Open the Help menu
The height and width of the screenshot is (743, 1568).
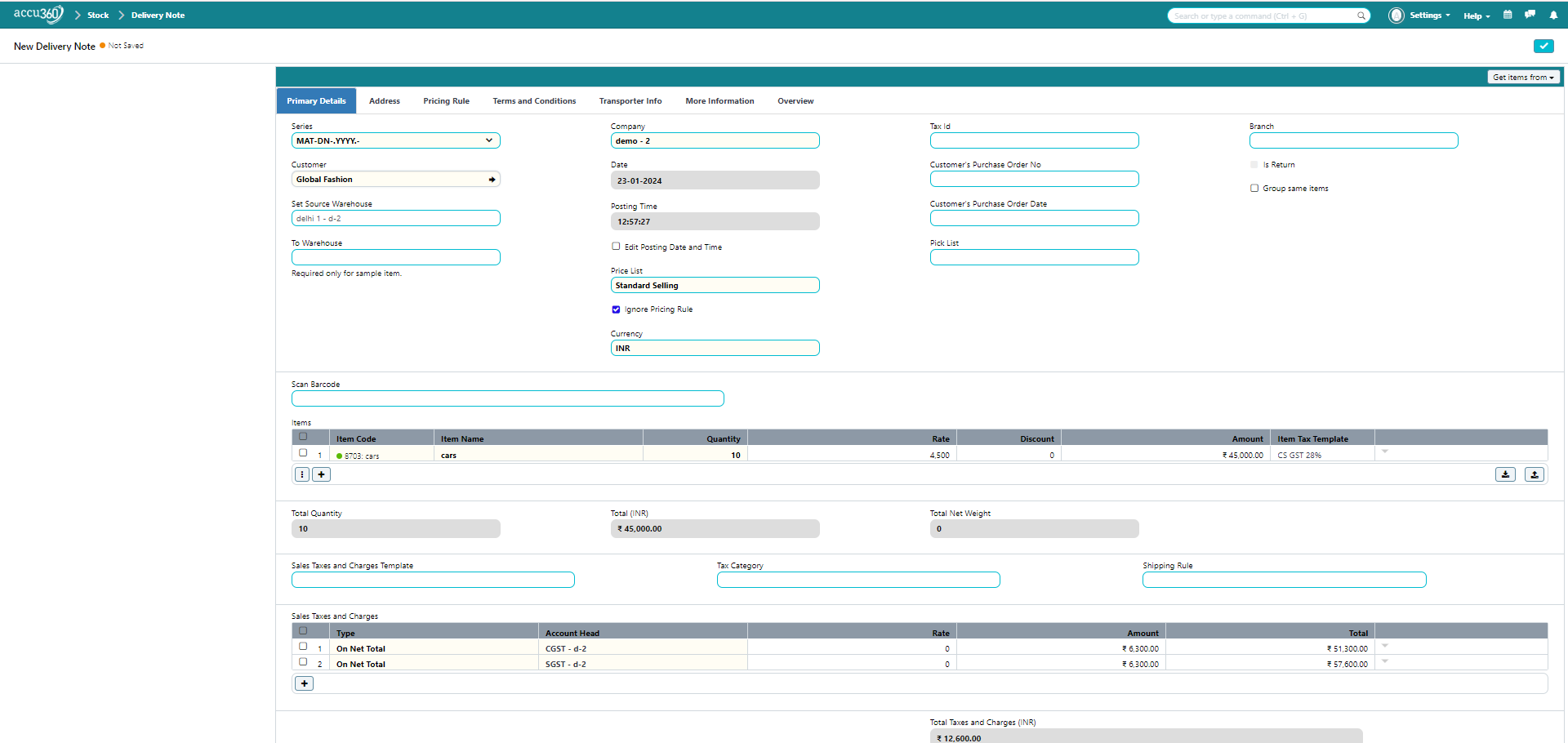pyautogui.click(x=1477, y=16)
